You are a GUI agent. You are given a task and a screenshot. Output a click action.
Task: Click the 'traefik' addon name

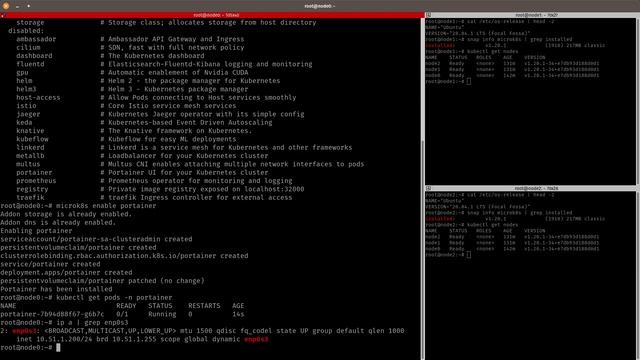pyautogui.click(x=30, y=198)
